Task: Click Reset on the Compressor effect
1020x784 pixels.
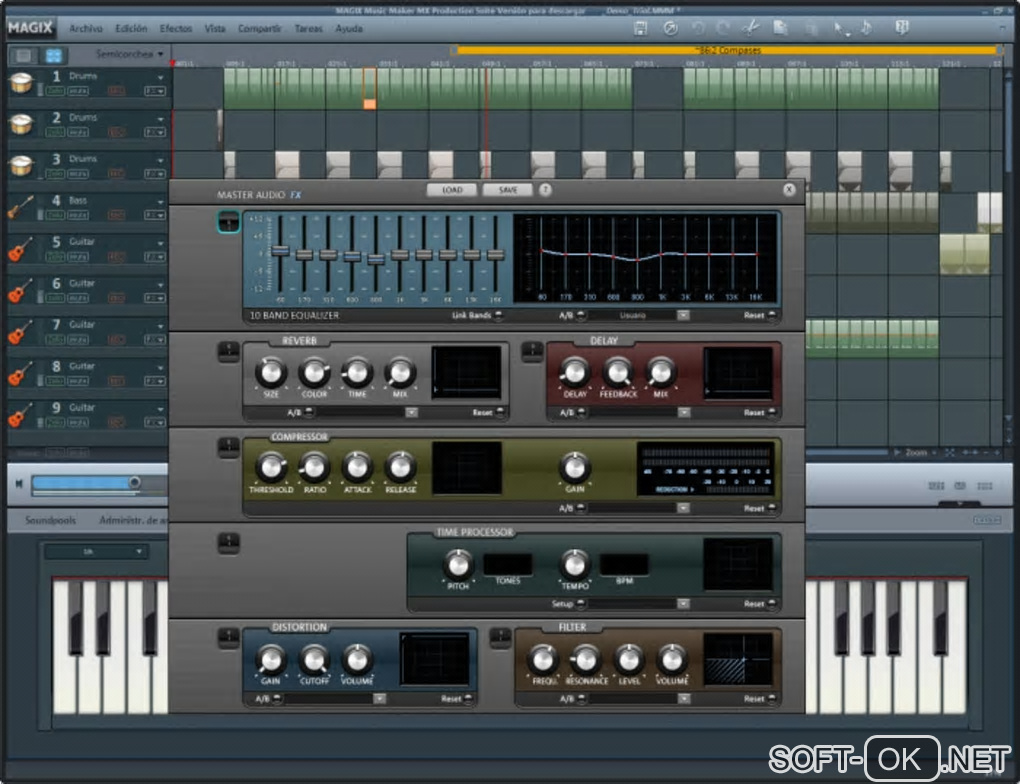Action: [x=760, y=508]
